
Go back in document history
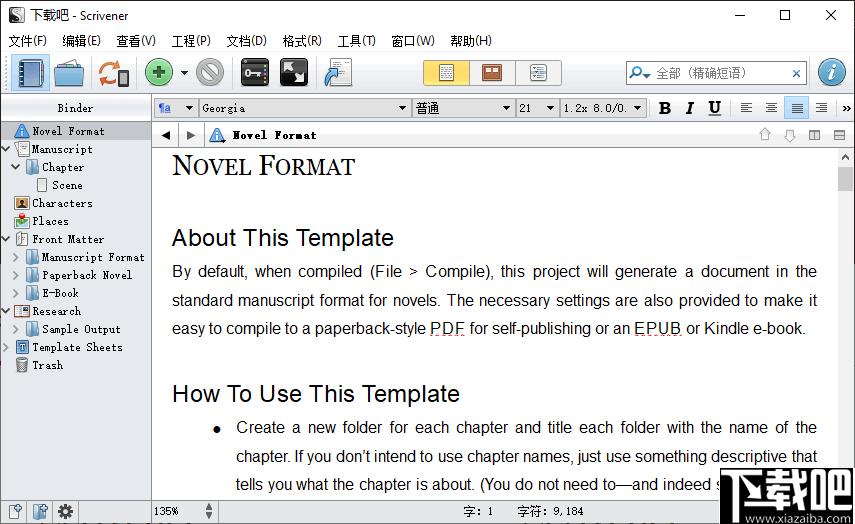(x=166, y=135)
